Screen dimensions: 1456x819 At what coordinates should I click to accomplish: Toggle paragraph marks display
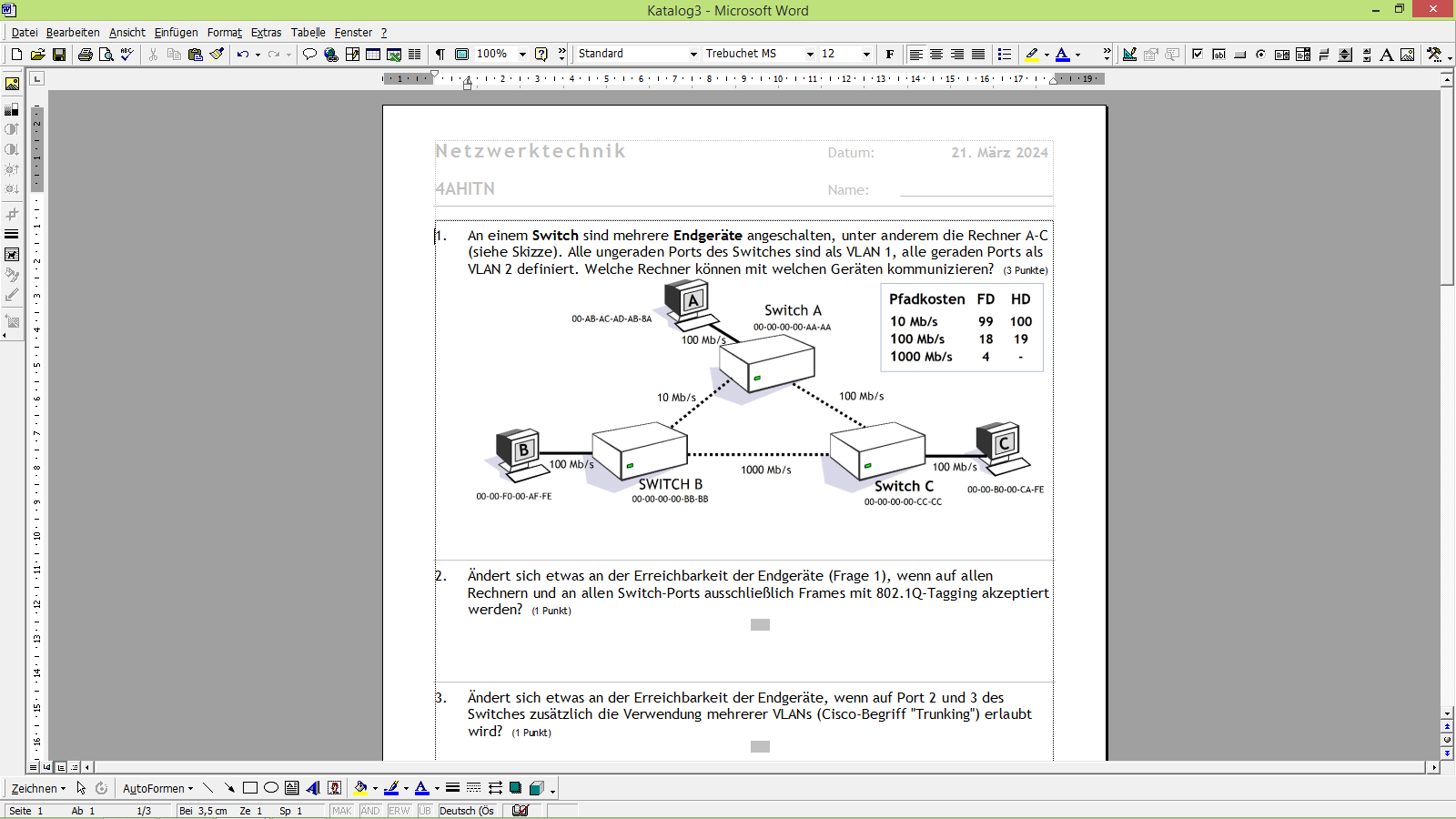click(x=440, y=55)
